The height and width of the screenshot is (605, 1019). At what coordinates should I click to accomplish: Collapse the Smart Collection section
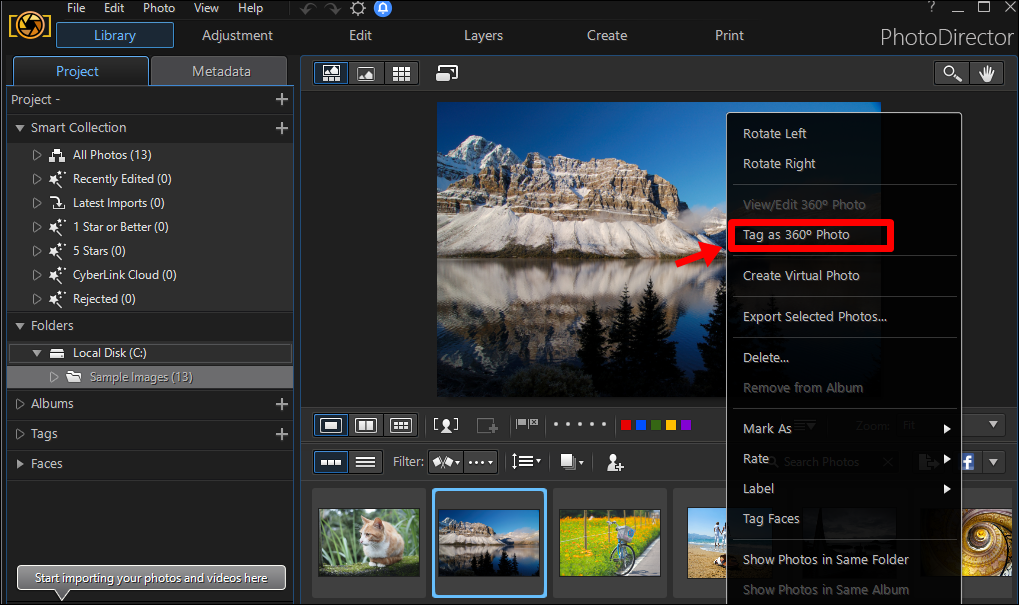[19, 128]
